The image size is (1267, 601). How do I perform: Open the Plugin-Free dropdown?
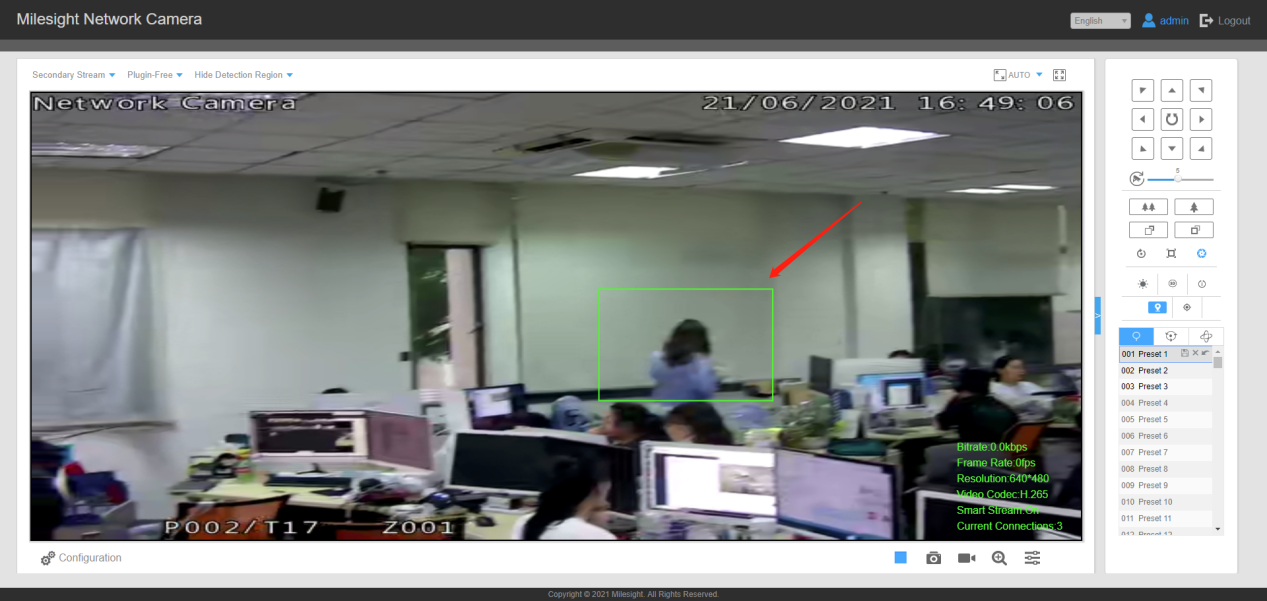click(x=155, y=75)
